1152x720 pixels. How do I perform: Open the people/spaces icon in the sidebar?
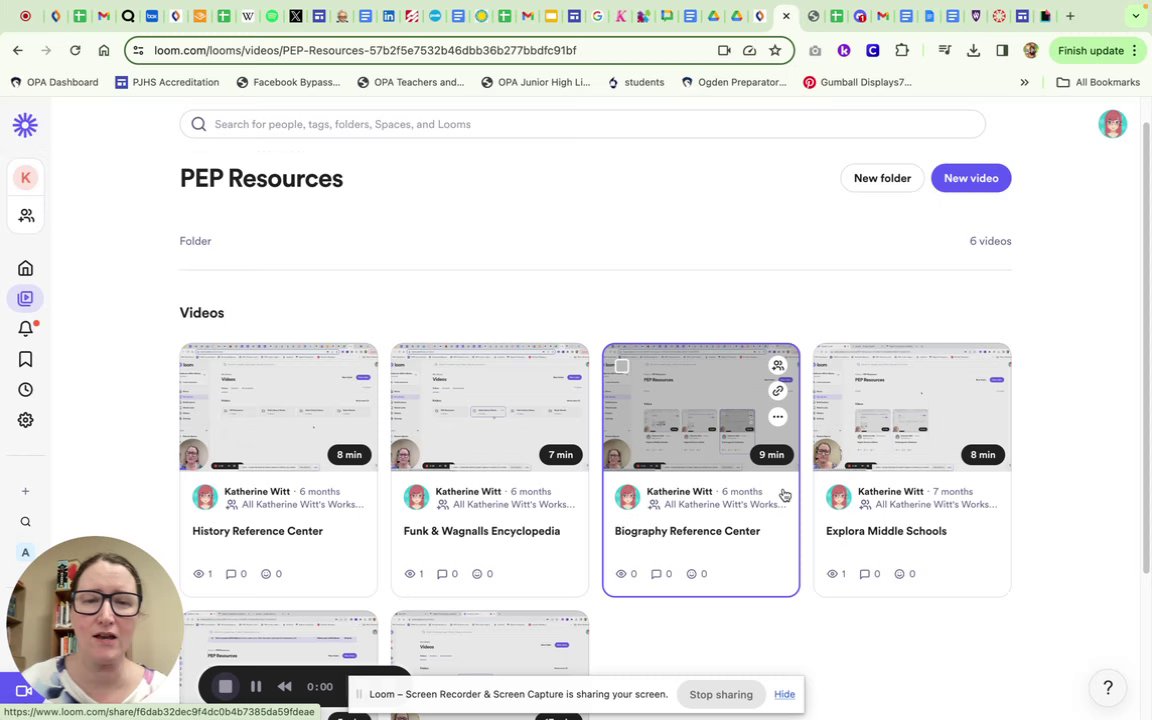coord(26,215)
